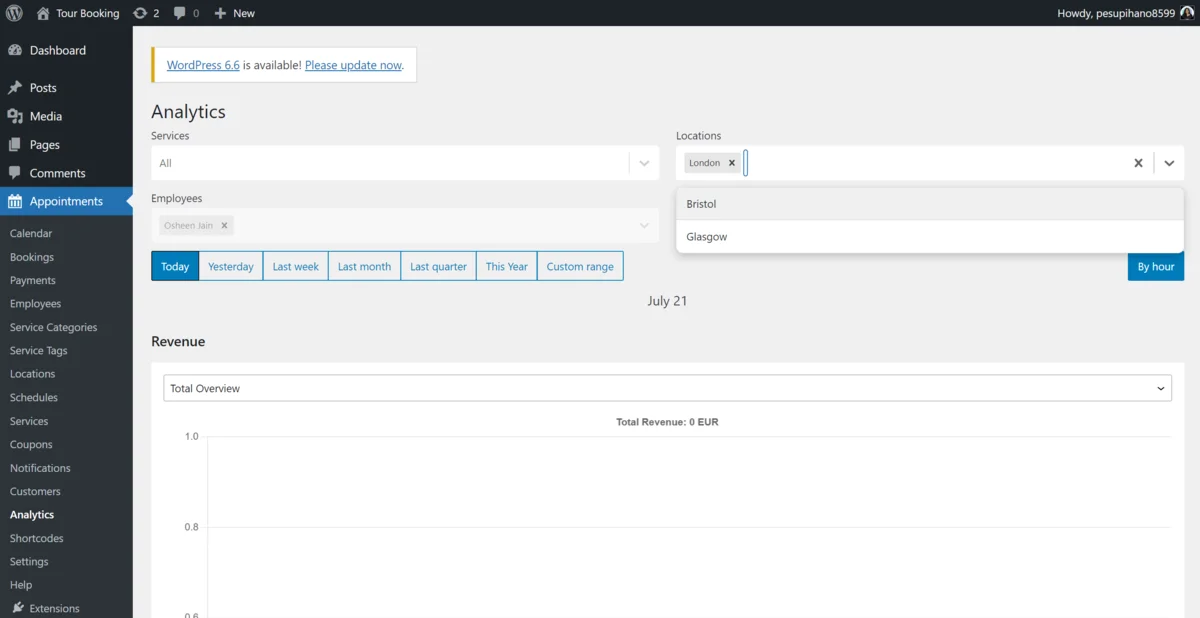Viewport: 1200px width, 618px height.
Task: Open the Schedules submenu item
Action: tap(34, 397)
